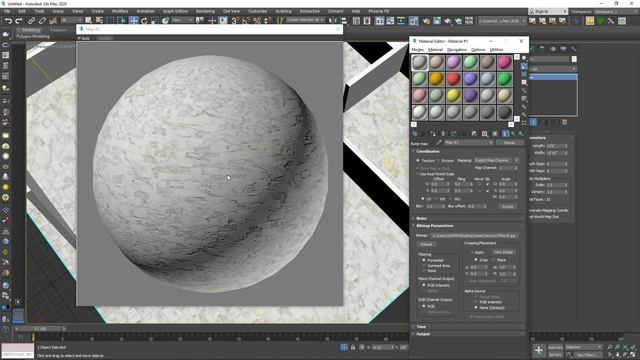Toggle Background checker icon in Material Editor

tap(524, 74)
